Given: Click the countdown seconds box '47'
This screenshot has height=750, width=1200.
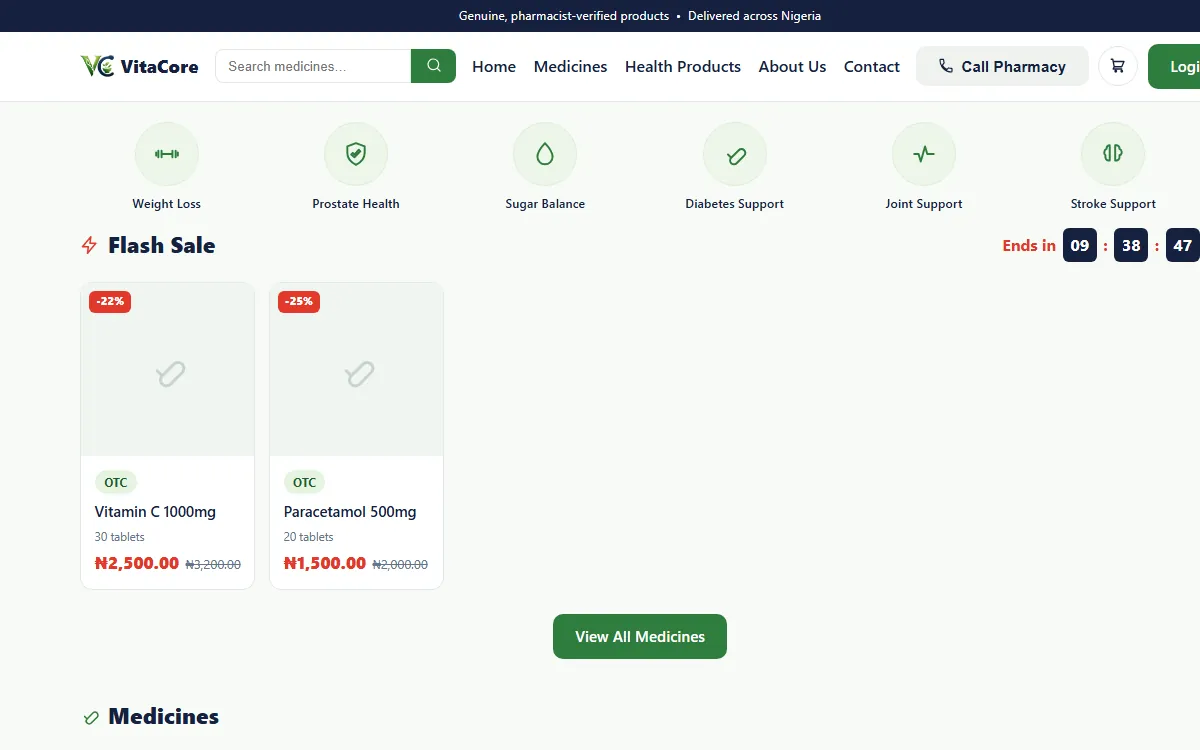Looking at the screenshot, I should point(1183,245).
